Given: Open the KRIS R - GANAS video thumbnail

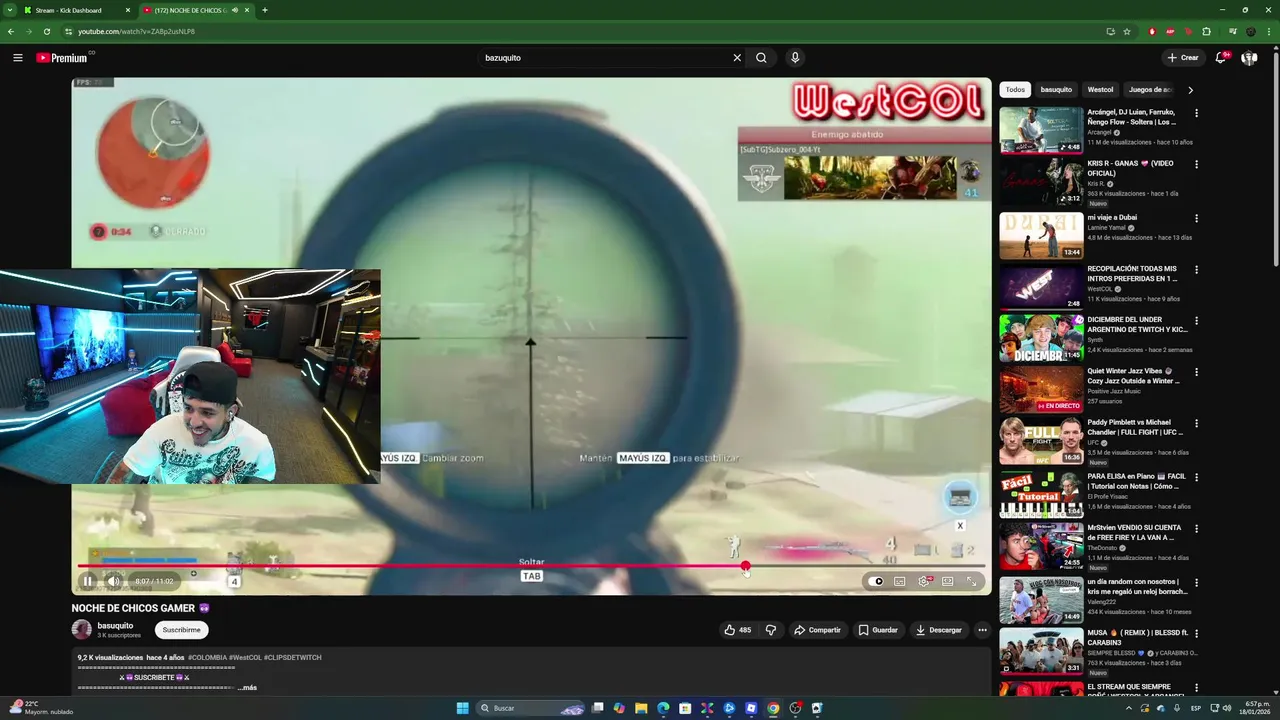Looking at the screenshot, I should point(1041,182).
